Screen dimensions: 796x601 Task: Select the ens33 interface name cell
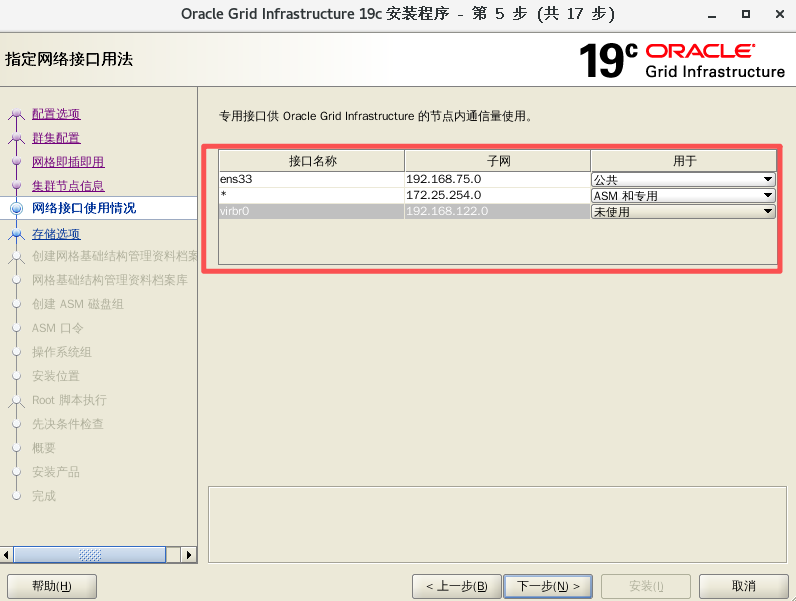pos(312,179)
